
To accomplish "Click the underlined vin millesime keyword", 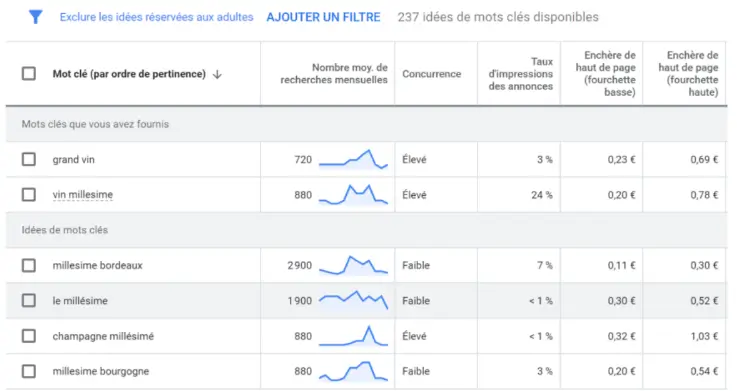I will pyautogui.click(x=83, y=195).
